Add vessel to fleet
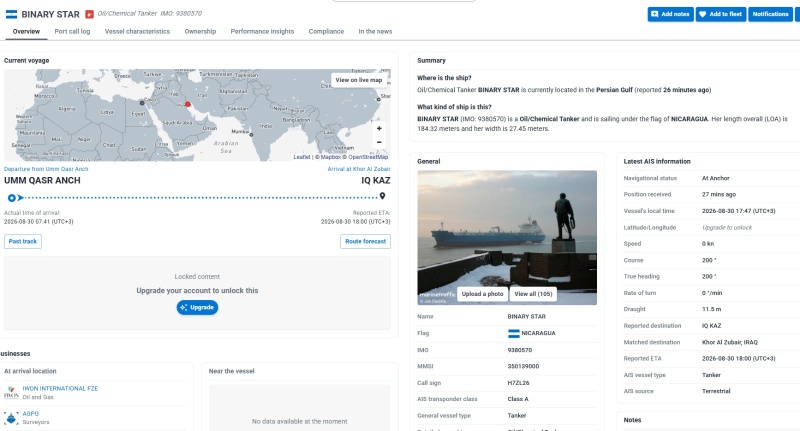 tap(720, 14)
